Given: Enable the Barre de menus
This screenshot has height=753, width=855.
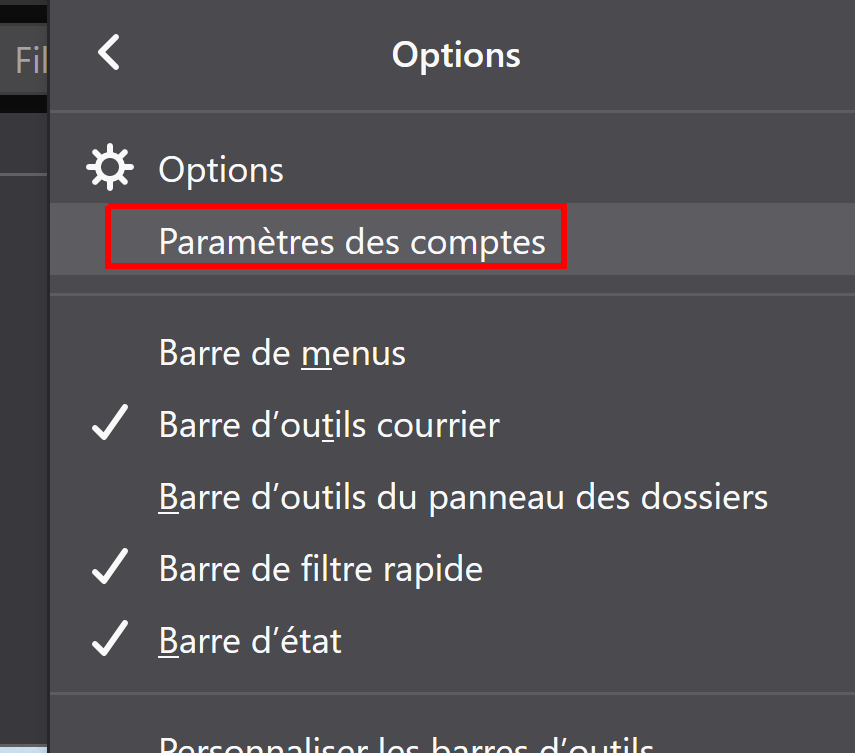Looking at the screenshot, I should pos(282,353).
